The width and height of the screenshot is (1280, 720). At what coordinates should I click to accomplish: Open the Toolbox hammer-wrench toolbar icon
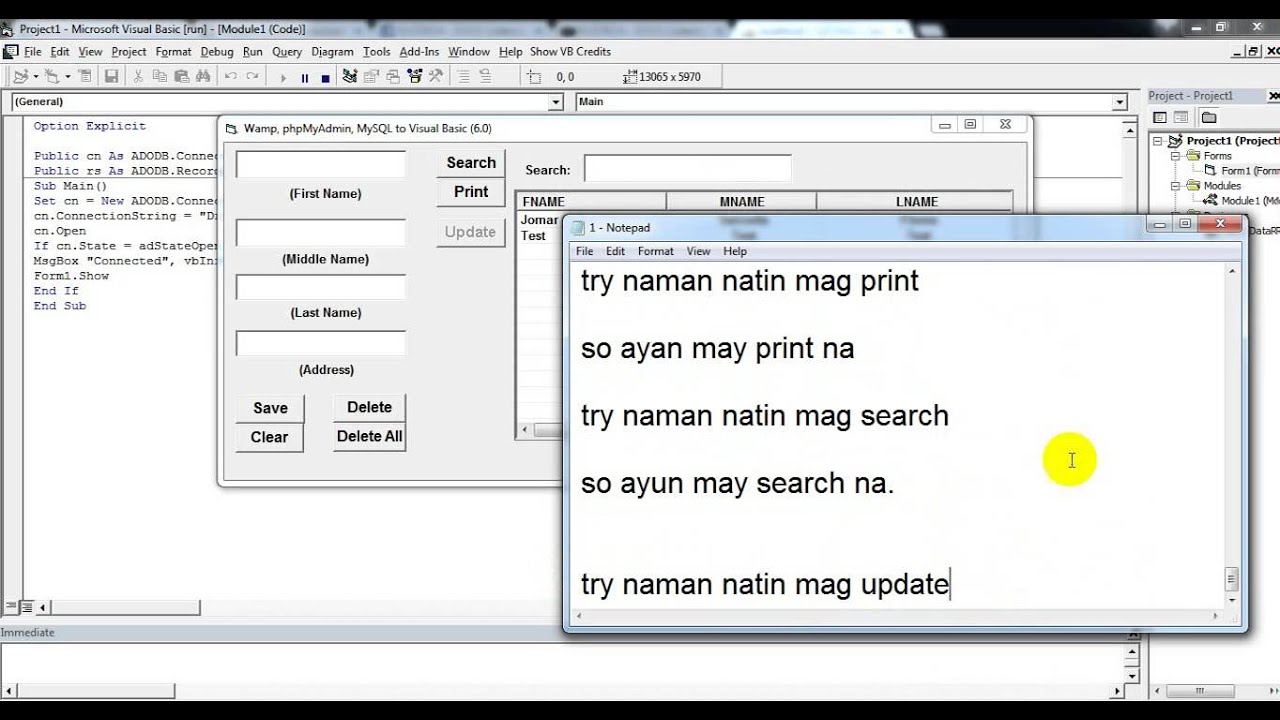pyautogui.click(x=436, y=76)
